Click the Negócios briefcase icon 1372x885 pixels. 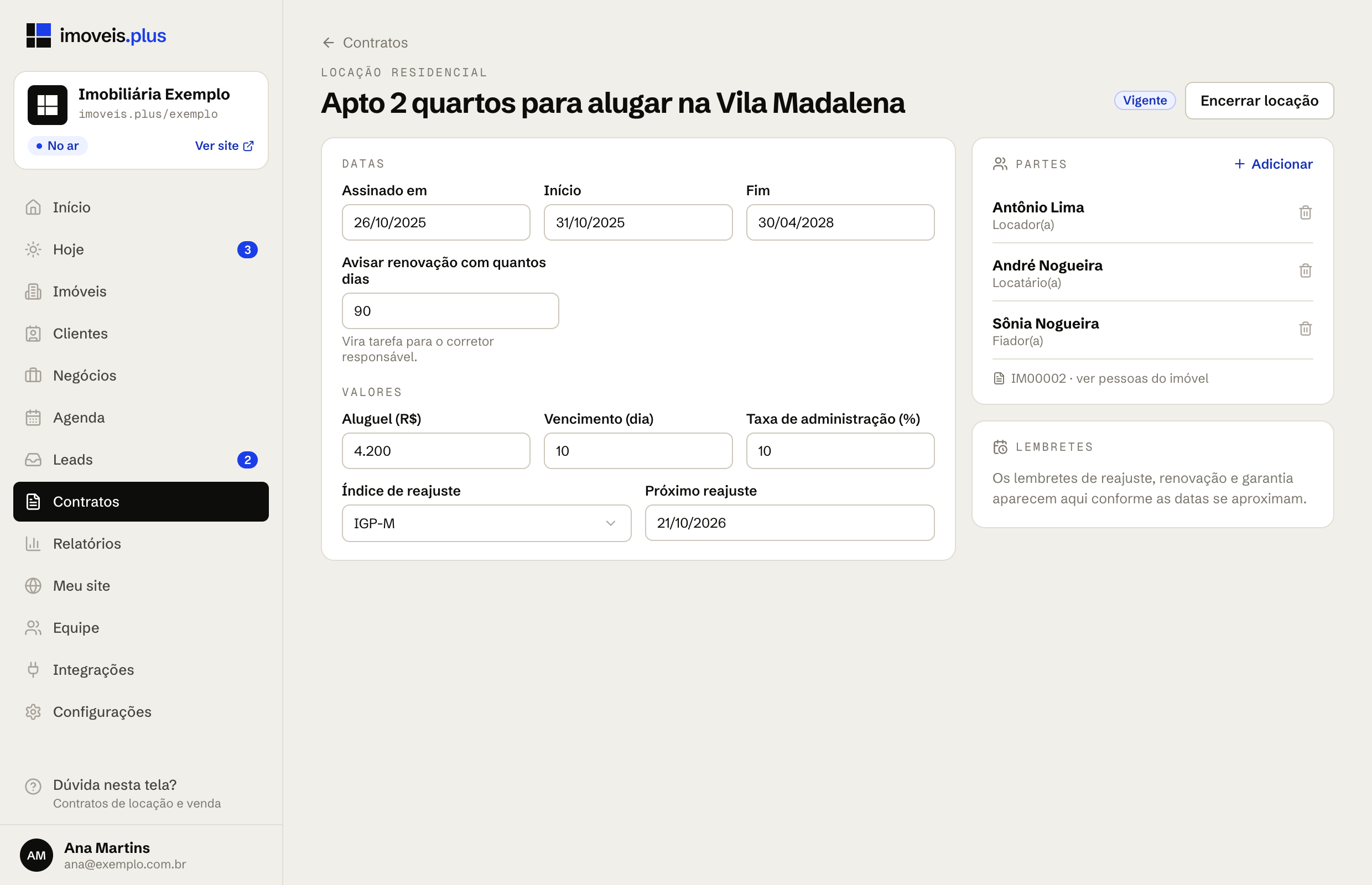click(33, 375)
